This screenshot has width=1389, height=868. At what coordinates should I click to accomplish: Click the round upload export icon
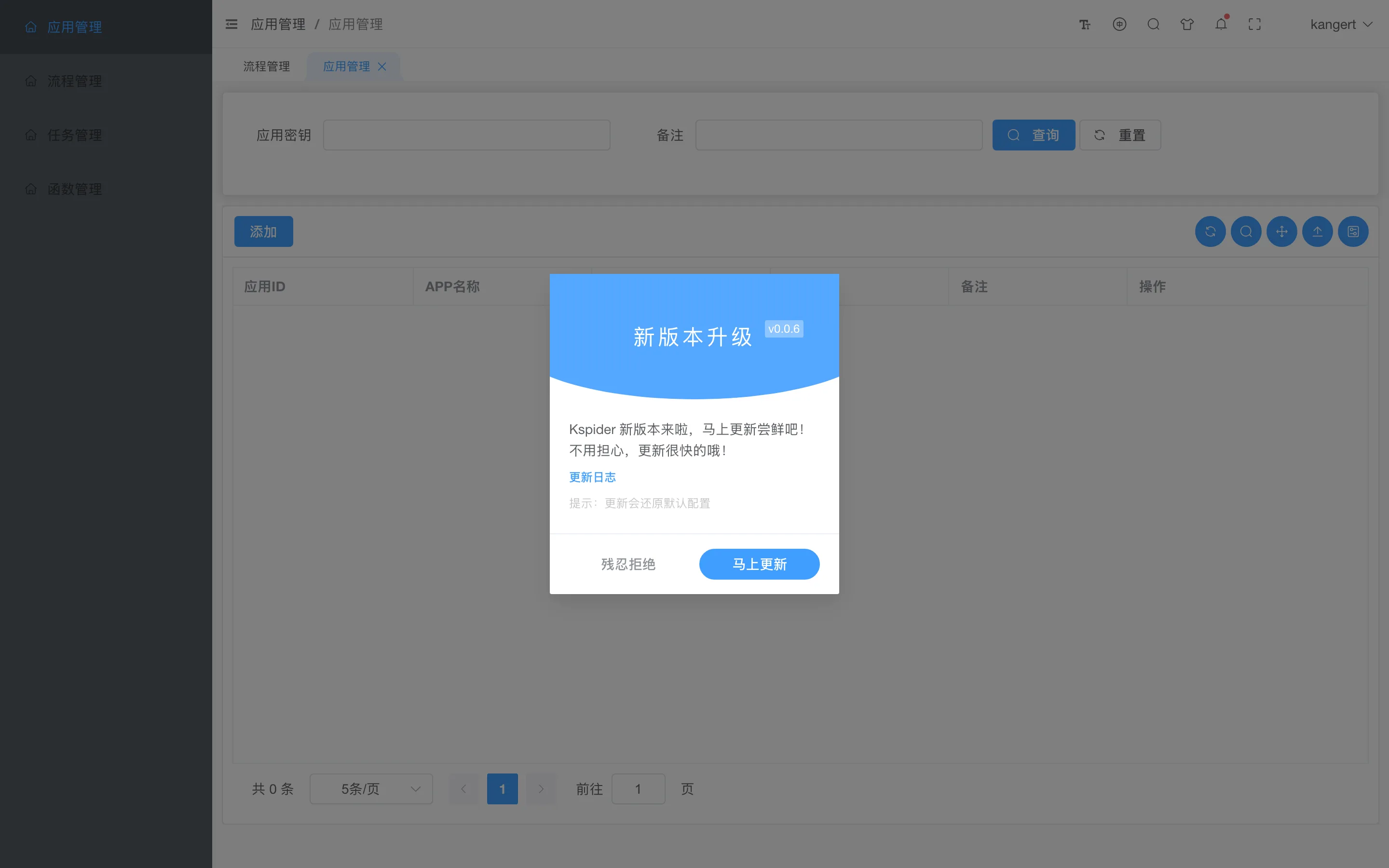coord(1317,231)
